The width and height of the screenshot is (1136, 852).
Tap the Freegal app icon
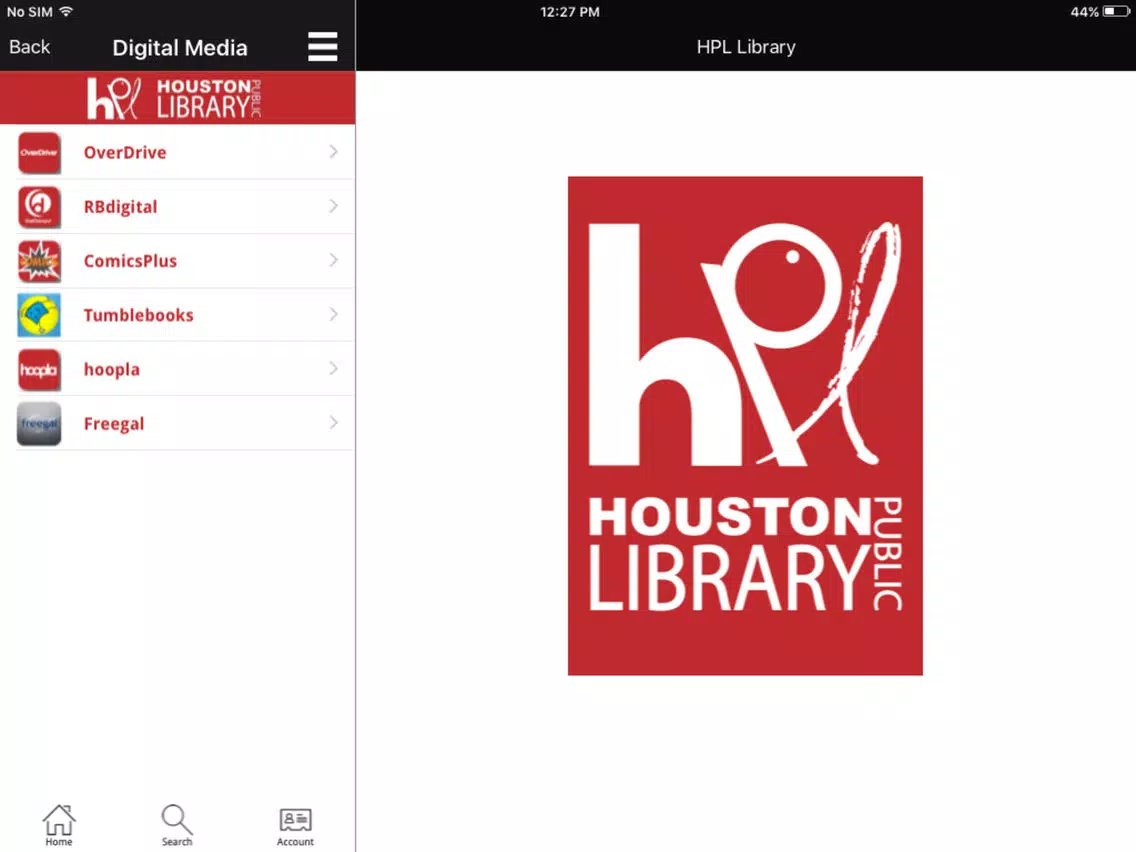39,424
